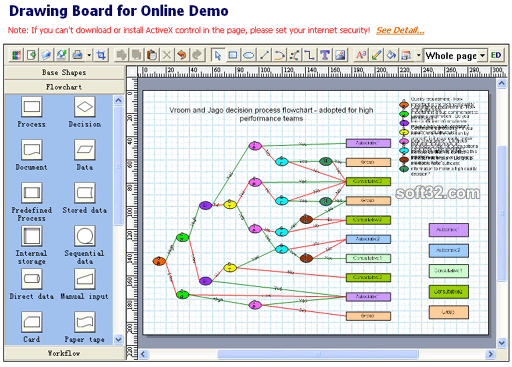Select the right-angle connector tool

310,55
